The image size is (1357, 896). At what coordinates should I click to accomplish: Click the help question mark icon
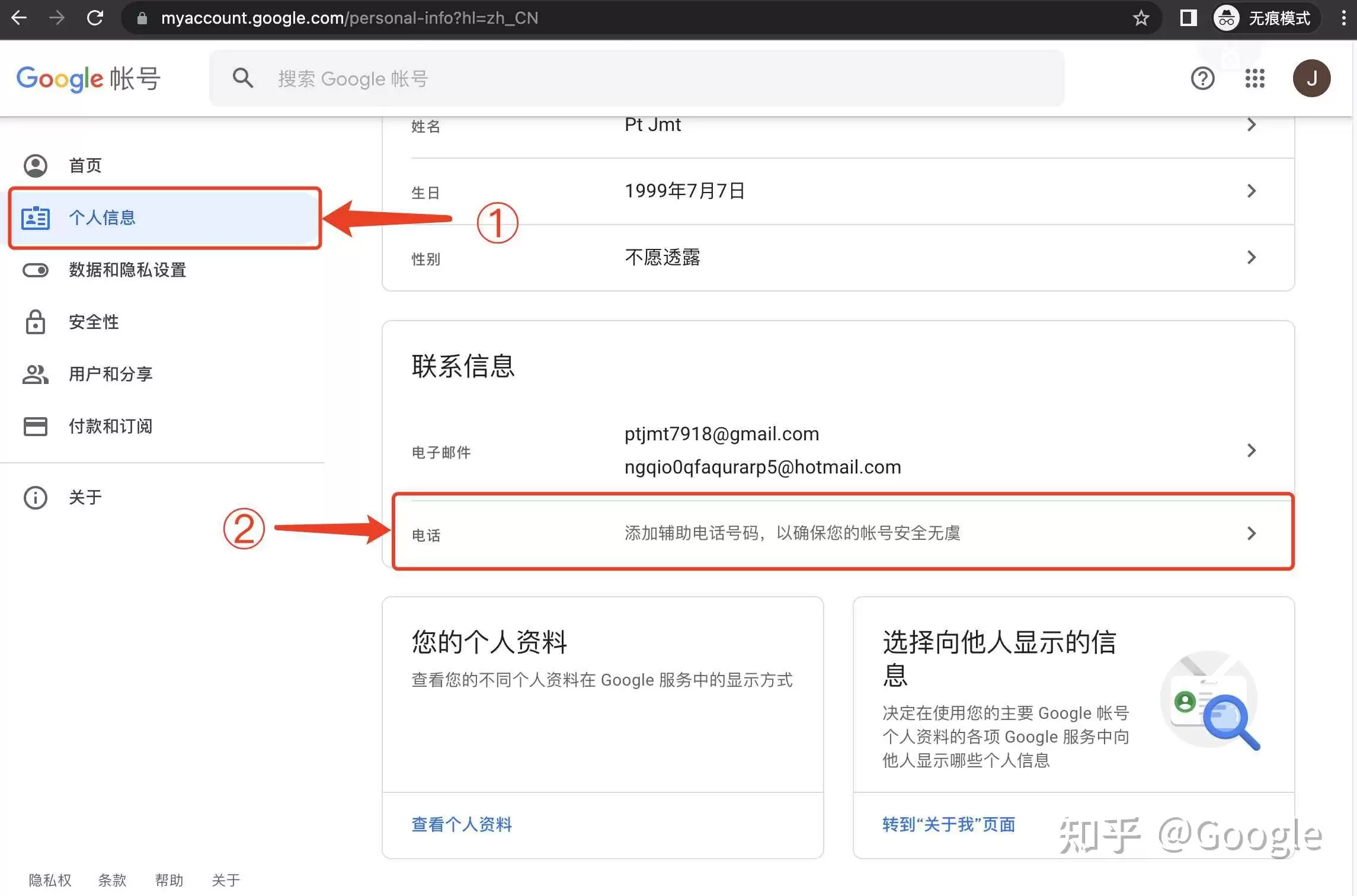[1202, 78]
